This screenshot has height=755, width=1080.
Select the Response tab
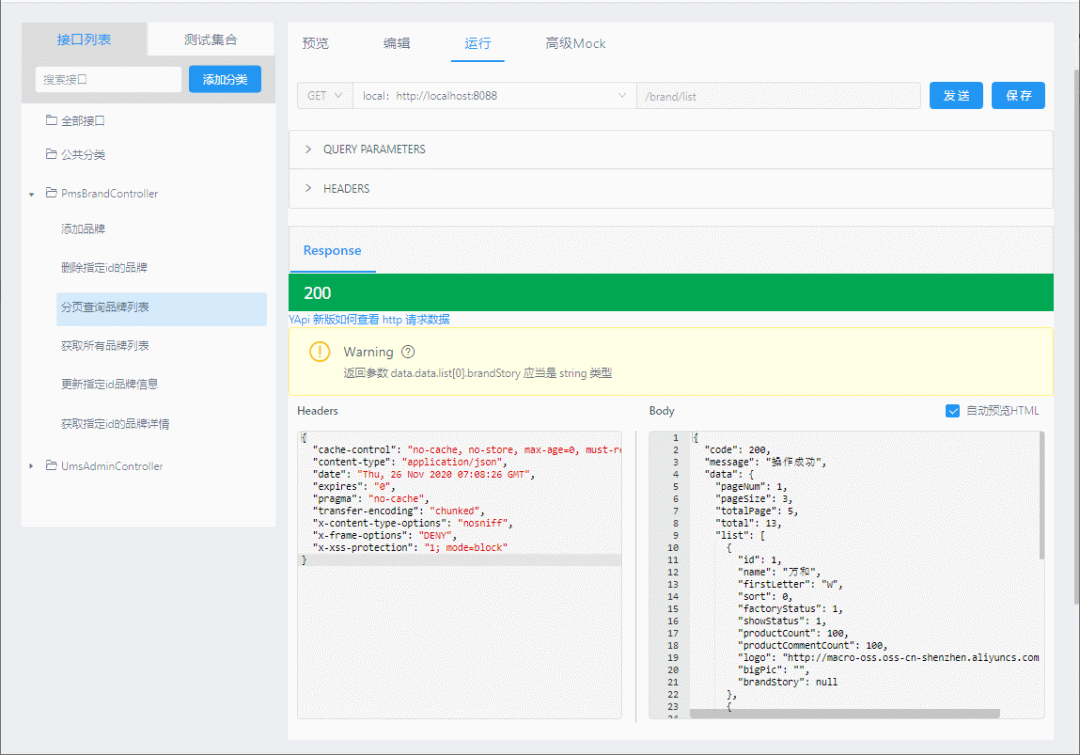(x=332, y=250)
